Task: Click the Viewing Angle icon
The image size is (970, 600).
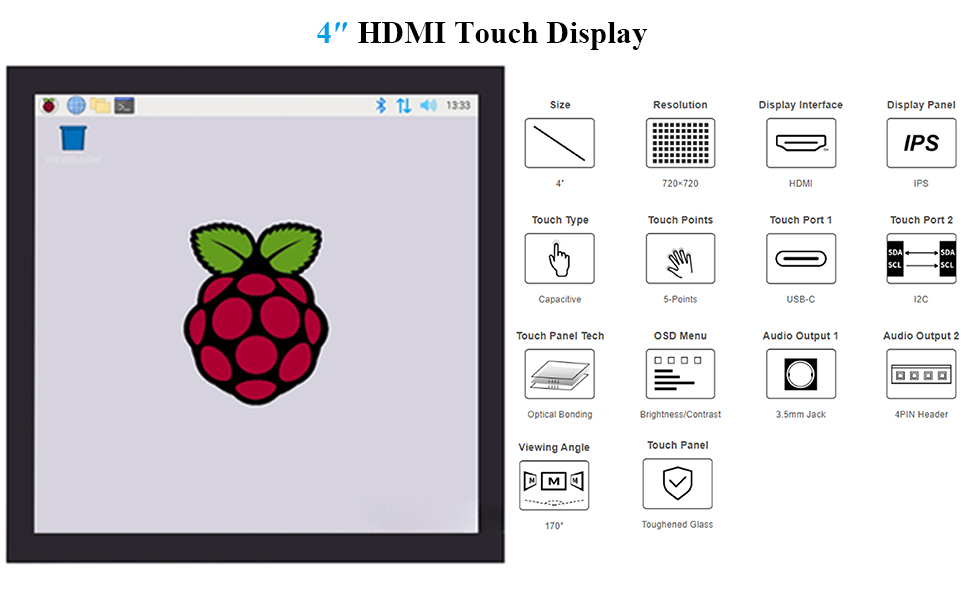Action: pyautogui.click(x=554, y=485)
